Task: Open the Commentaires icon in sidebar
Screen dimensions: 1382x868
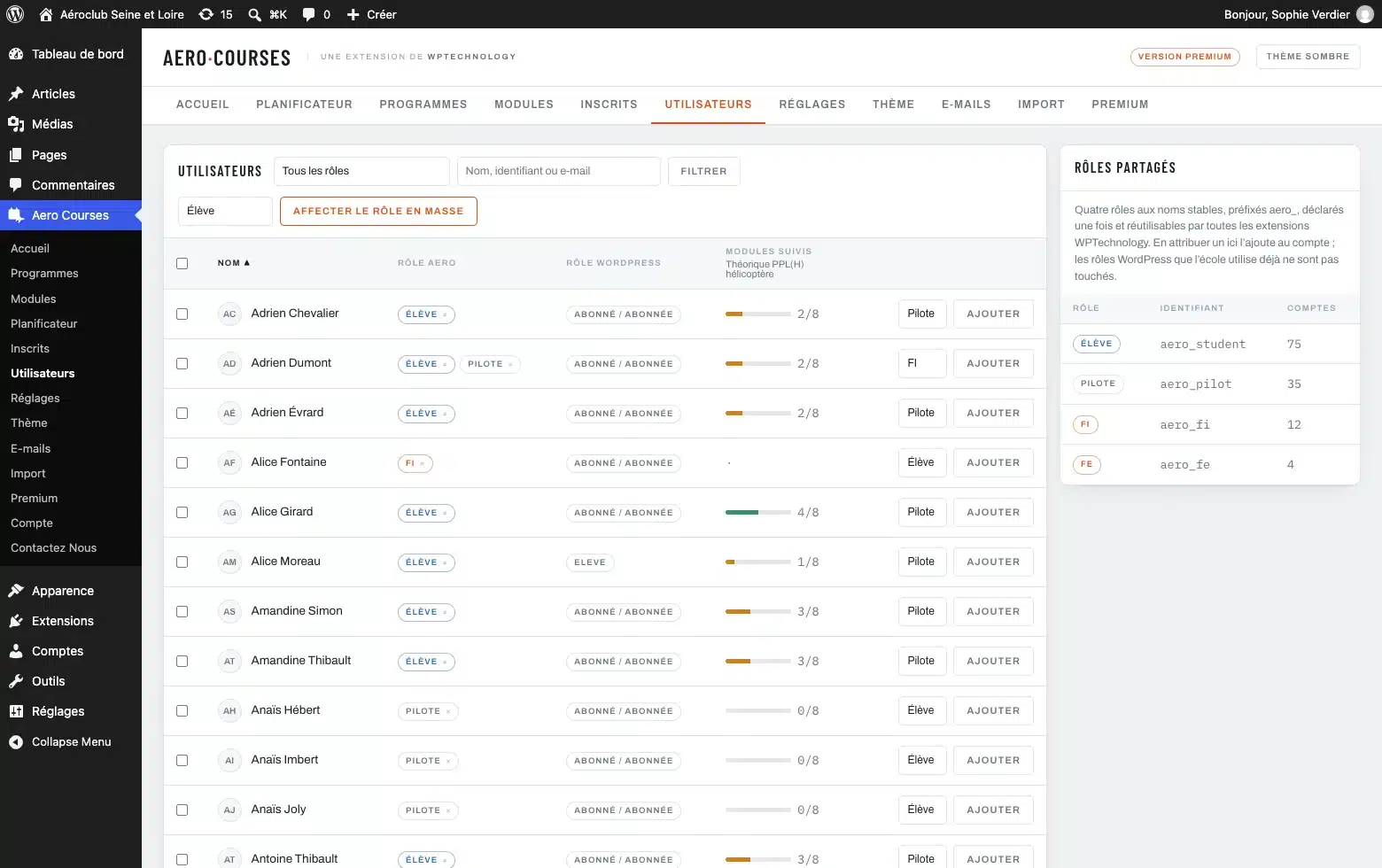Action: [16, 185]
